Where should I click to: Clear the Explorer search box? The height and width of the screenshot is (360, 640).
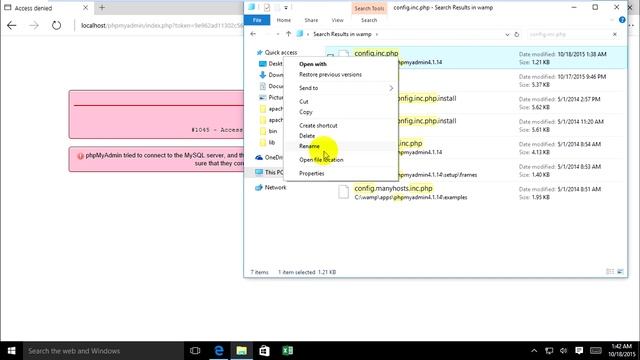615,35
